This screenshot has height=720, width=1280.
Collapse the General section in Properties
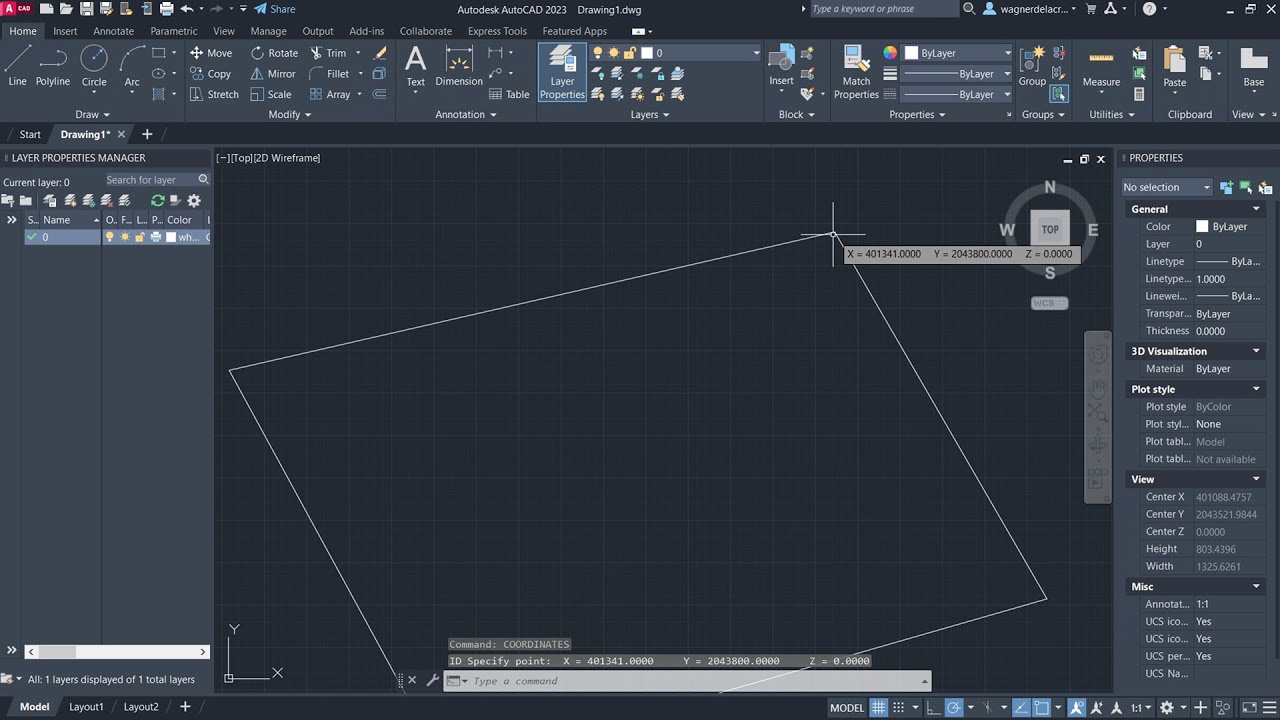pos(1256,209)
